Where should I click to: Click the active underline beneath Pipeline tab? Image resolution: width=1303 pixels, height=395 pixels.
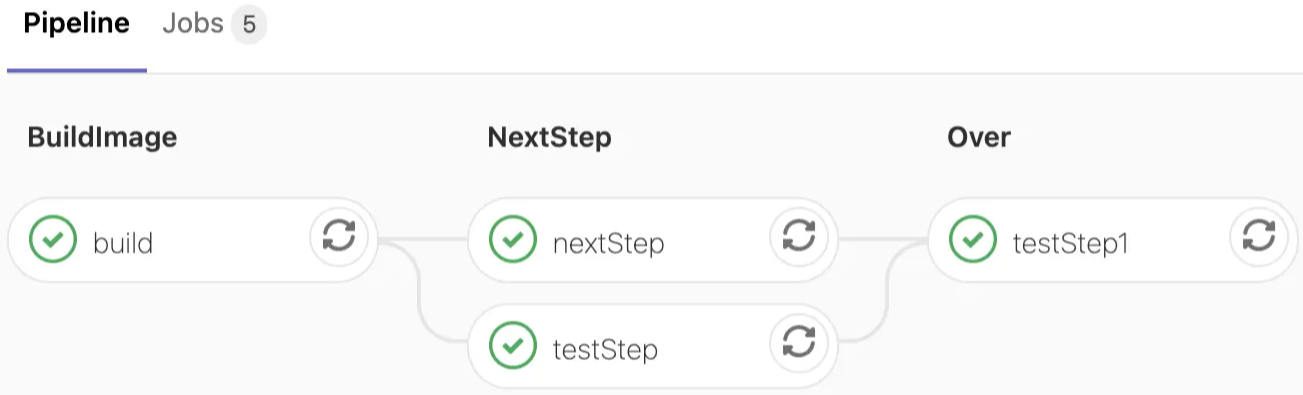tap(77, 71)
